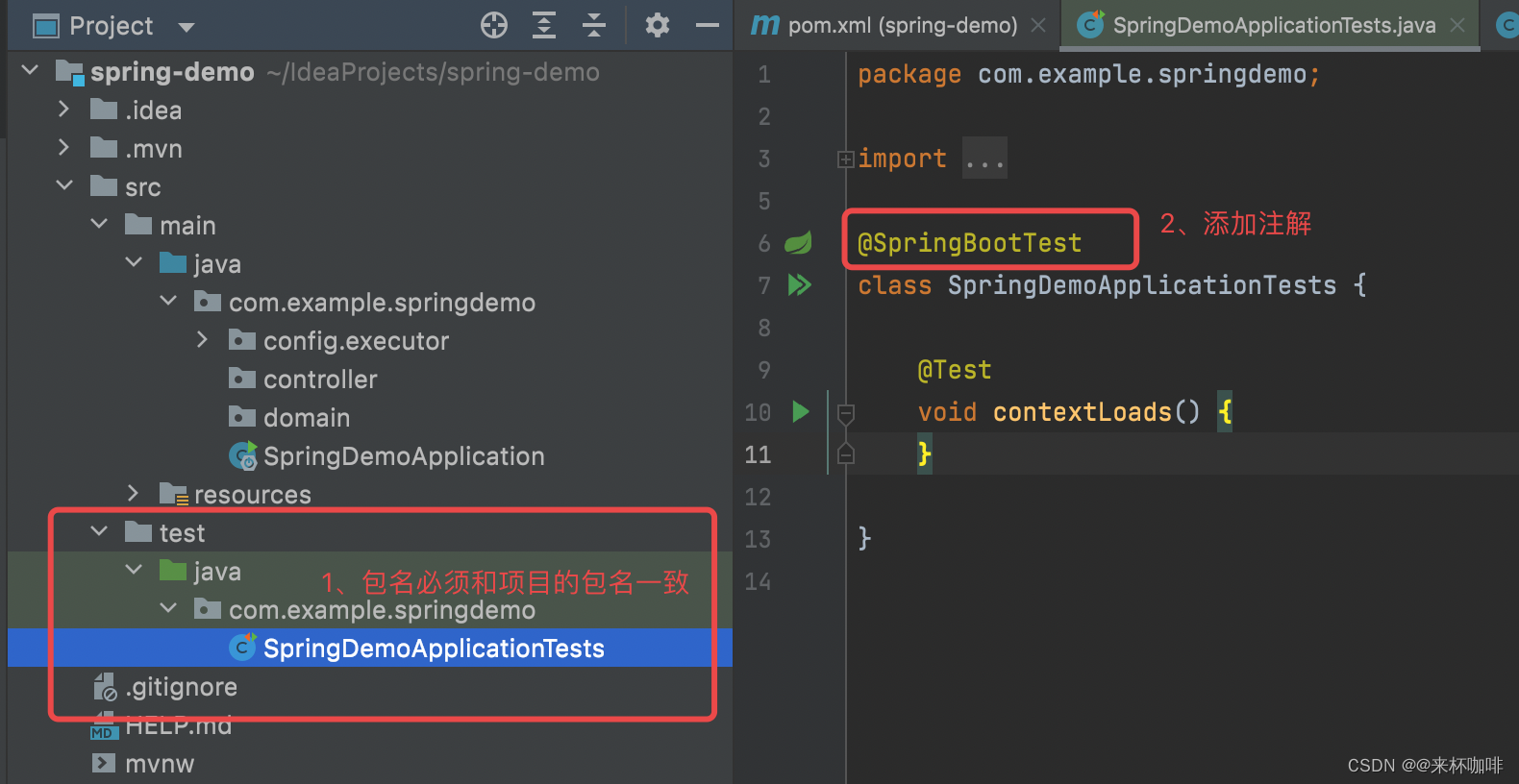The height and width of the screenshot is (784, 1519).
Task: Click the Project tool window title
Action: 111,26
